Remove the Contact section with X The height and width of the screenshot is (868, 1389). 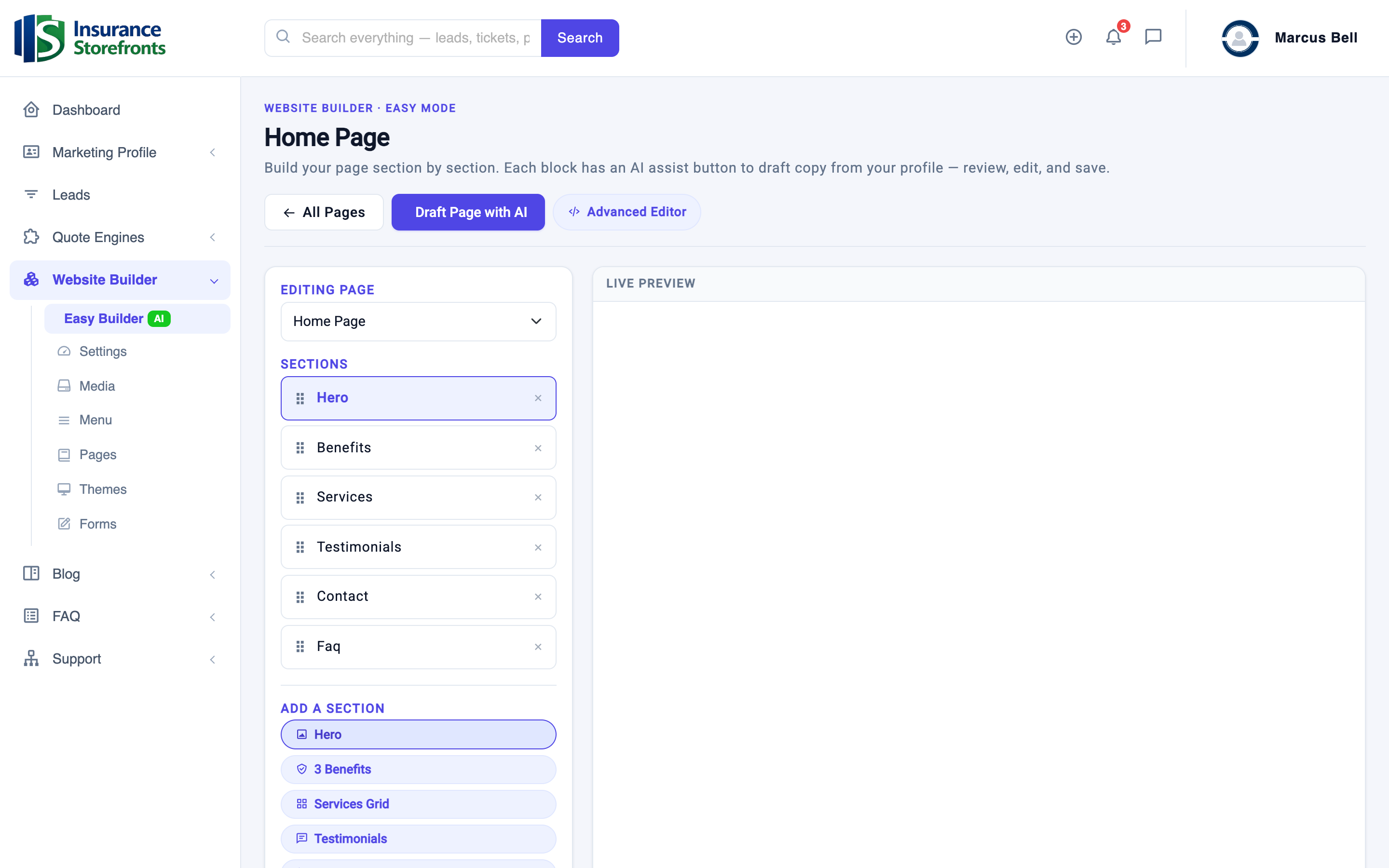pos(538,597)
